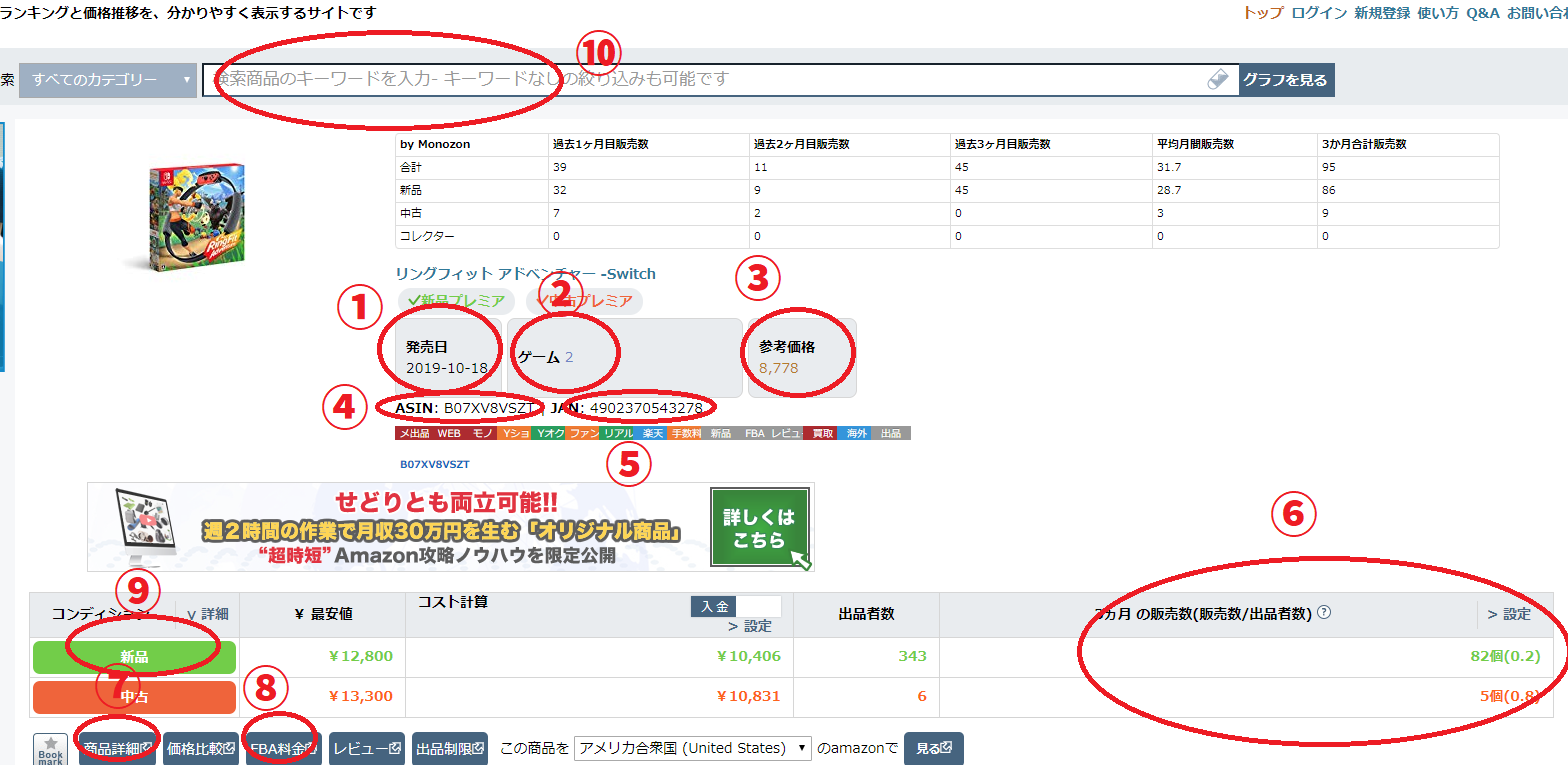Open 商品詳細 product details
Image resolution: width=1568 pixels, height=765 pixels.
tap(118, 748)
